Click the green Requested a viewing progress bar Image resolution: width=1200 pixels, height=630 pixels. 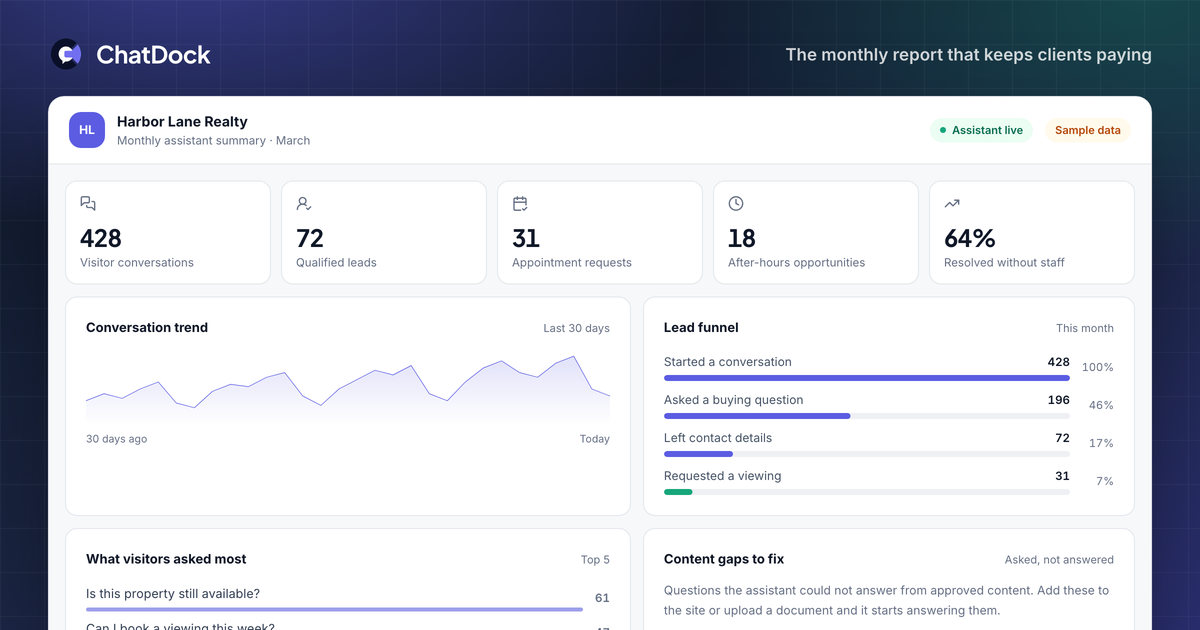point(678,492)
